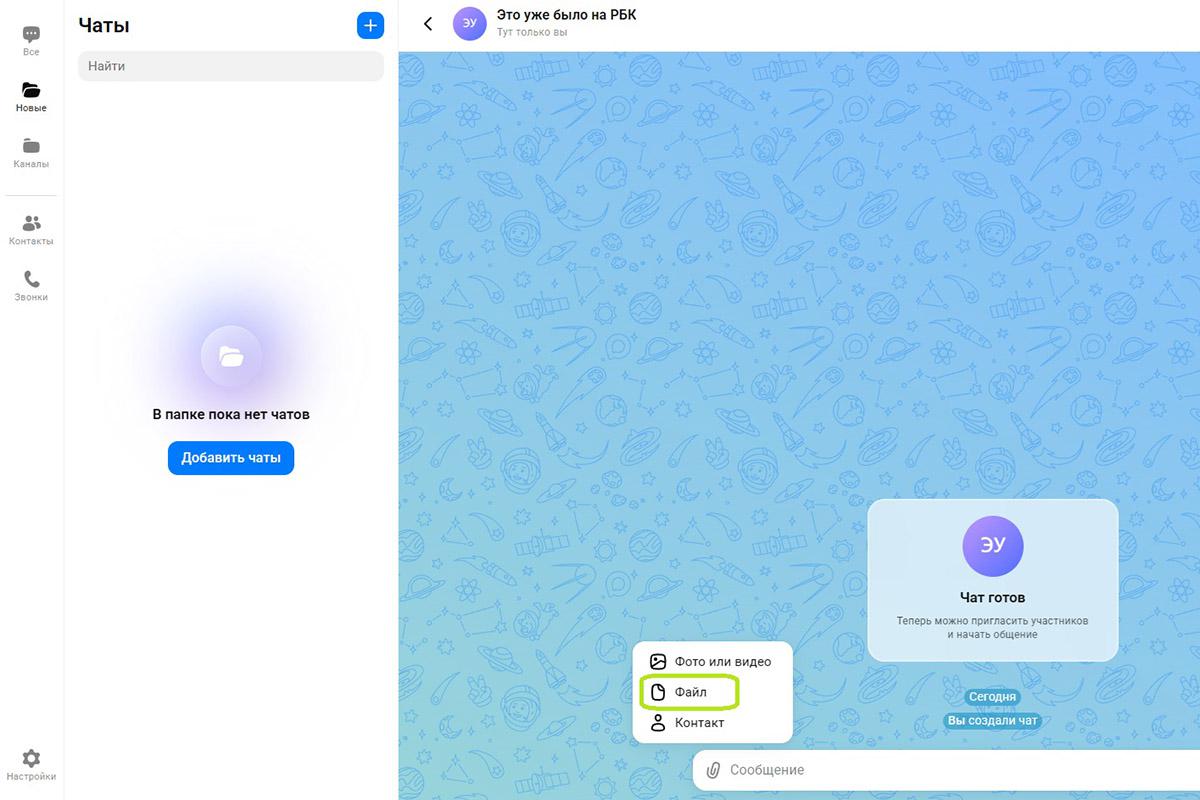
Task: Click the large ЭУ avatar in Чат готов card
Action: [993, 547]
